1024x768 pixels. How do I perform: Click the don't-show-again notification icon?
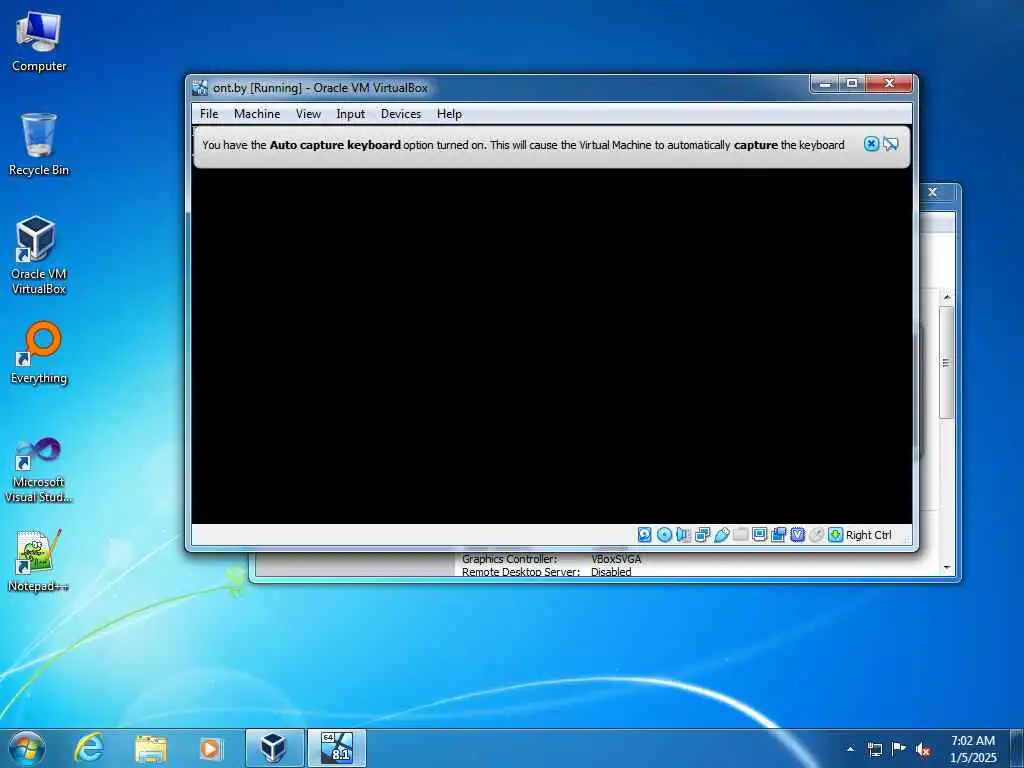click(x=890, y=144)
